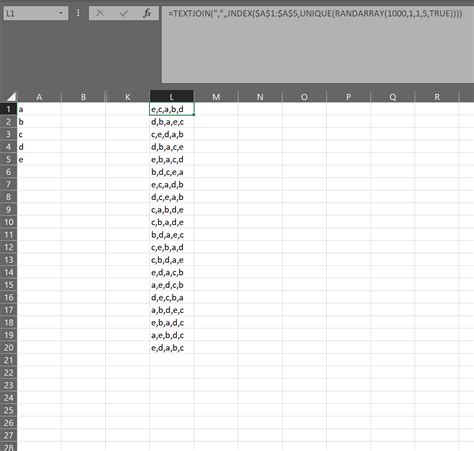Open the Name Box dropdown arrow

tap(61, 13)
